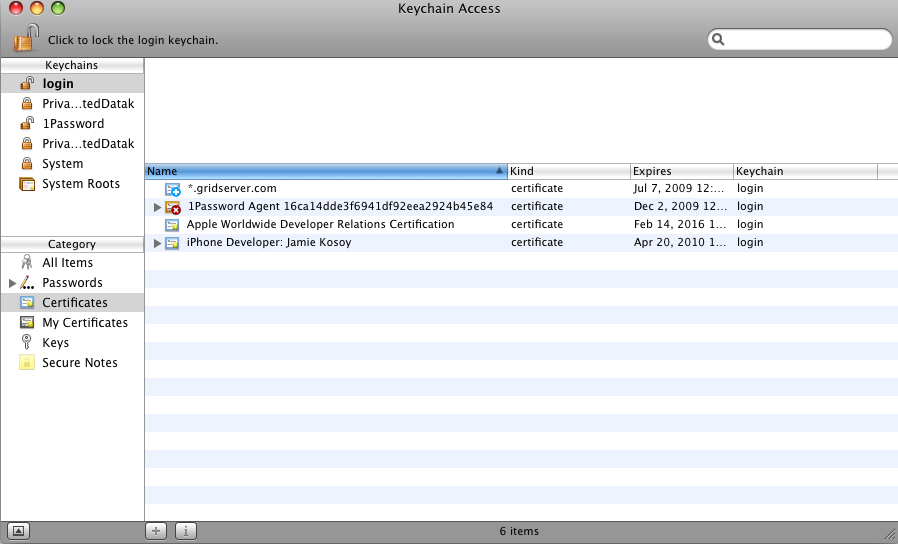Click the plus button to add item
Screen dimensions: 898x544
tap(156, 532)
